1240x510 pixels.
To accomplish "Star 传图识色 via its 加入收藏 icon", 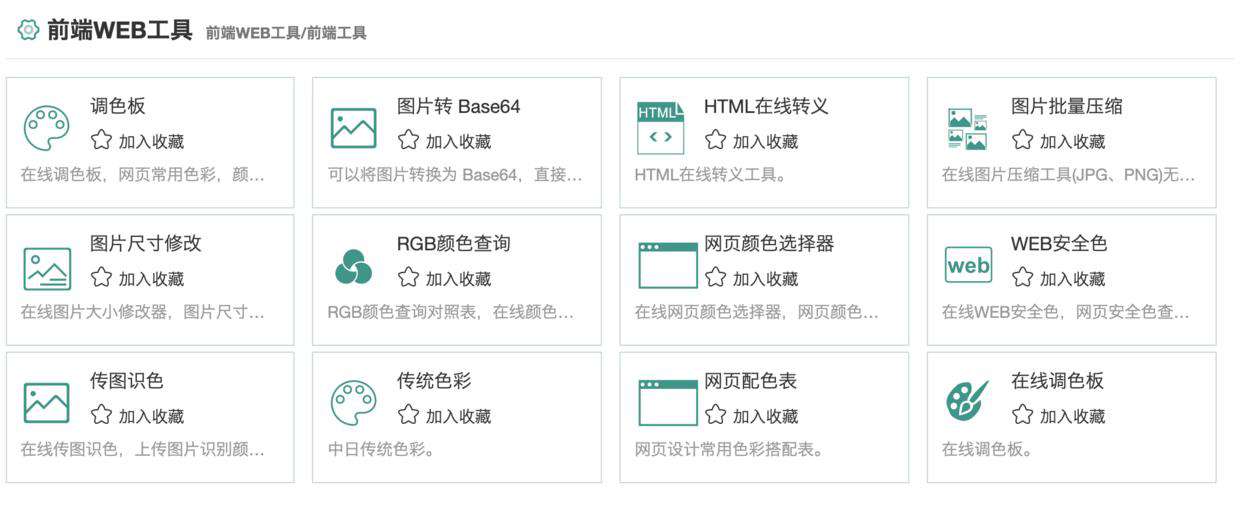I will (101, 415).
